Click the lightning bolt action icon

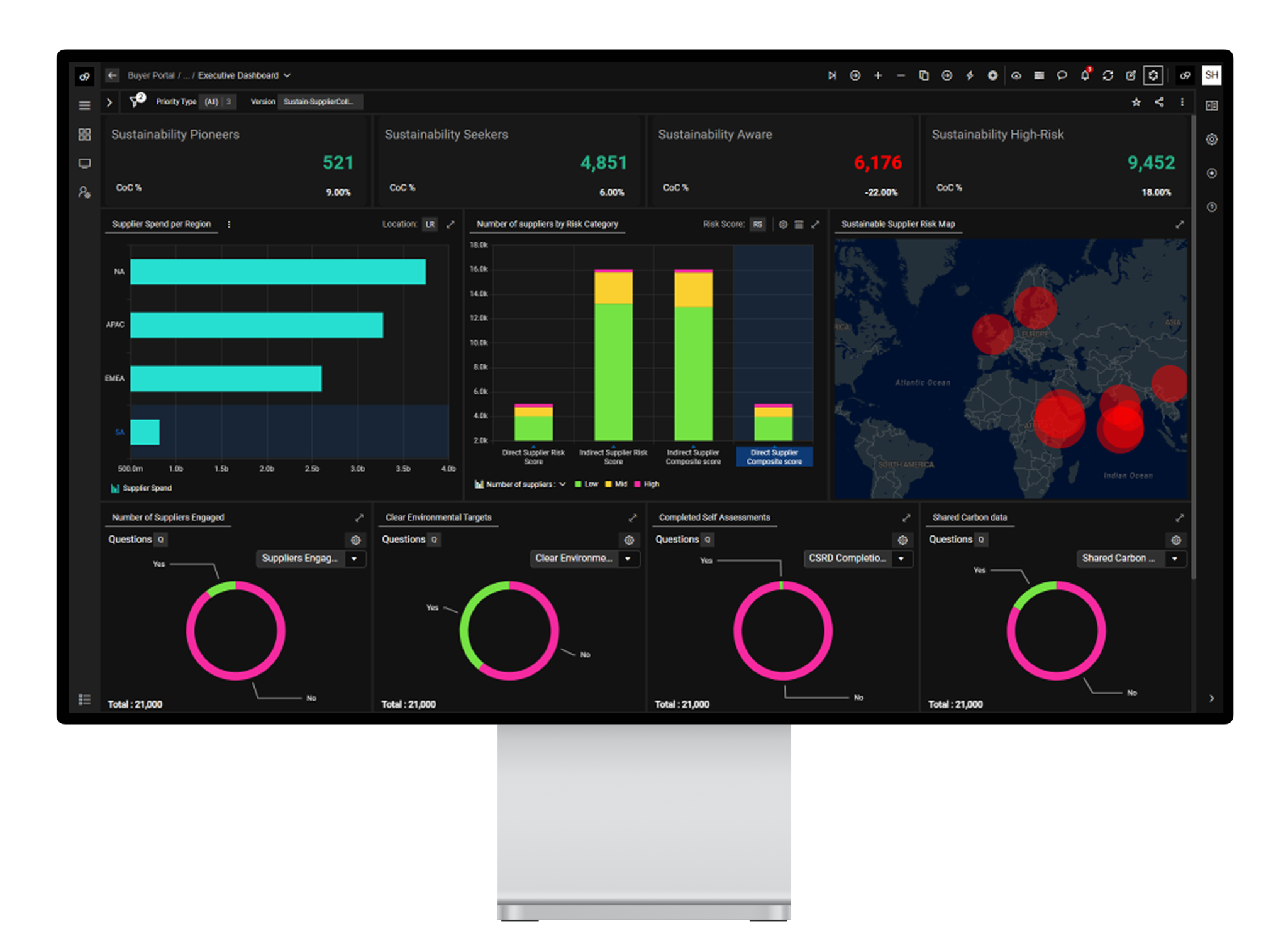[970, 75]
